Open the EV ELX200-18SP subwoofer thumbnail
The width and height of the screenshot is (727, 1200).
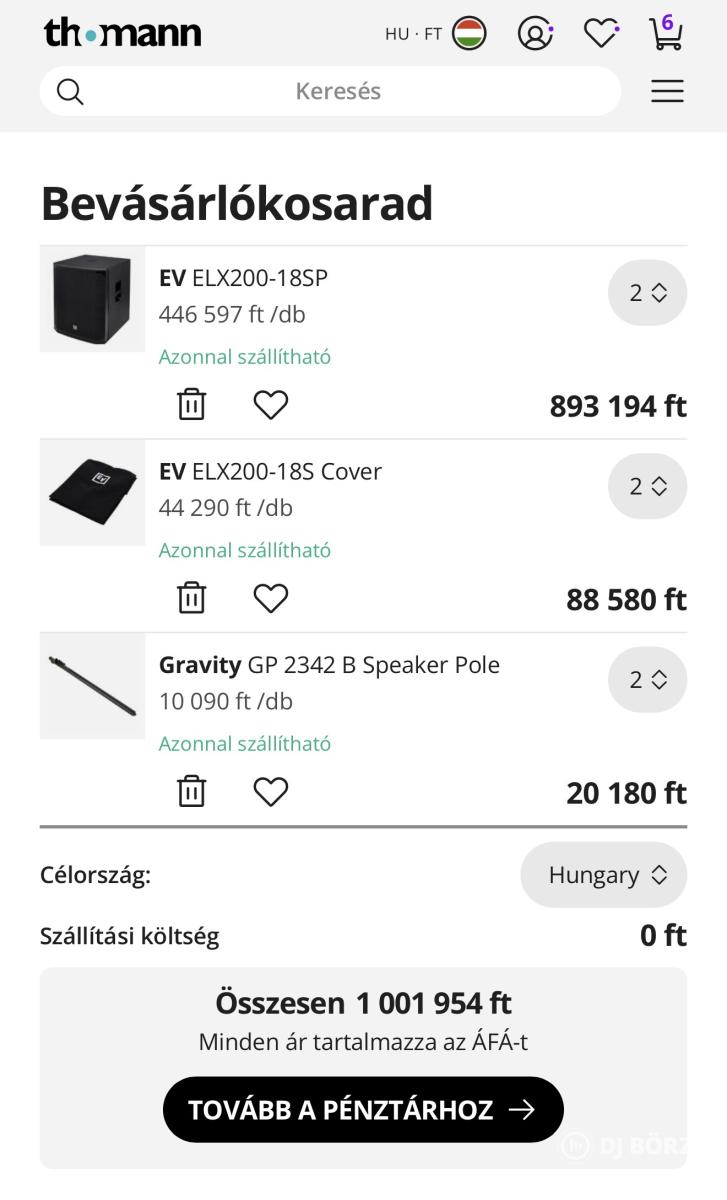tap(92, 299)
